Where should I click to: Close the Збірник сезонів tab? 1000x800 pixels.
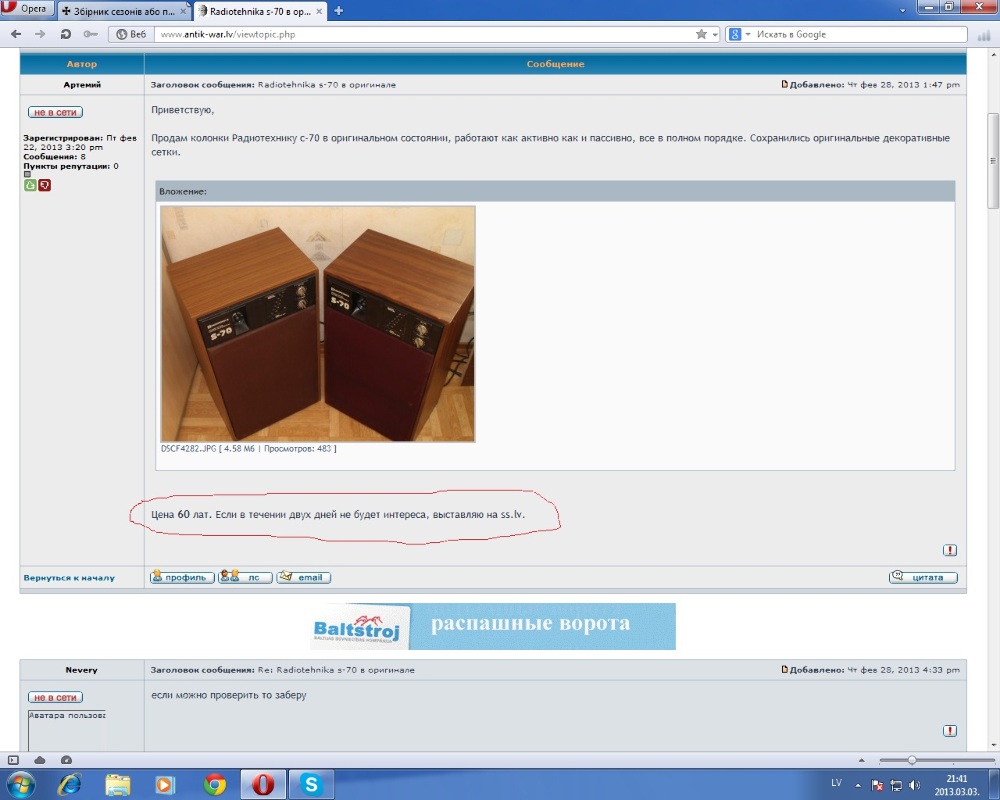tap(183, 11)
